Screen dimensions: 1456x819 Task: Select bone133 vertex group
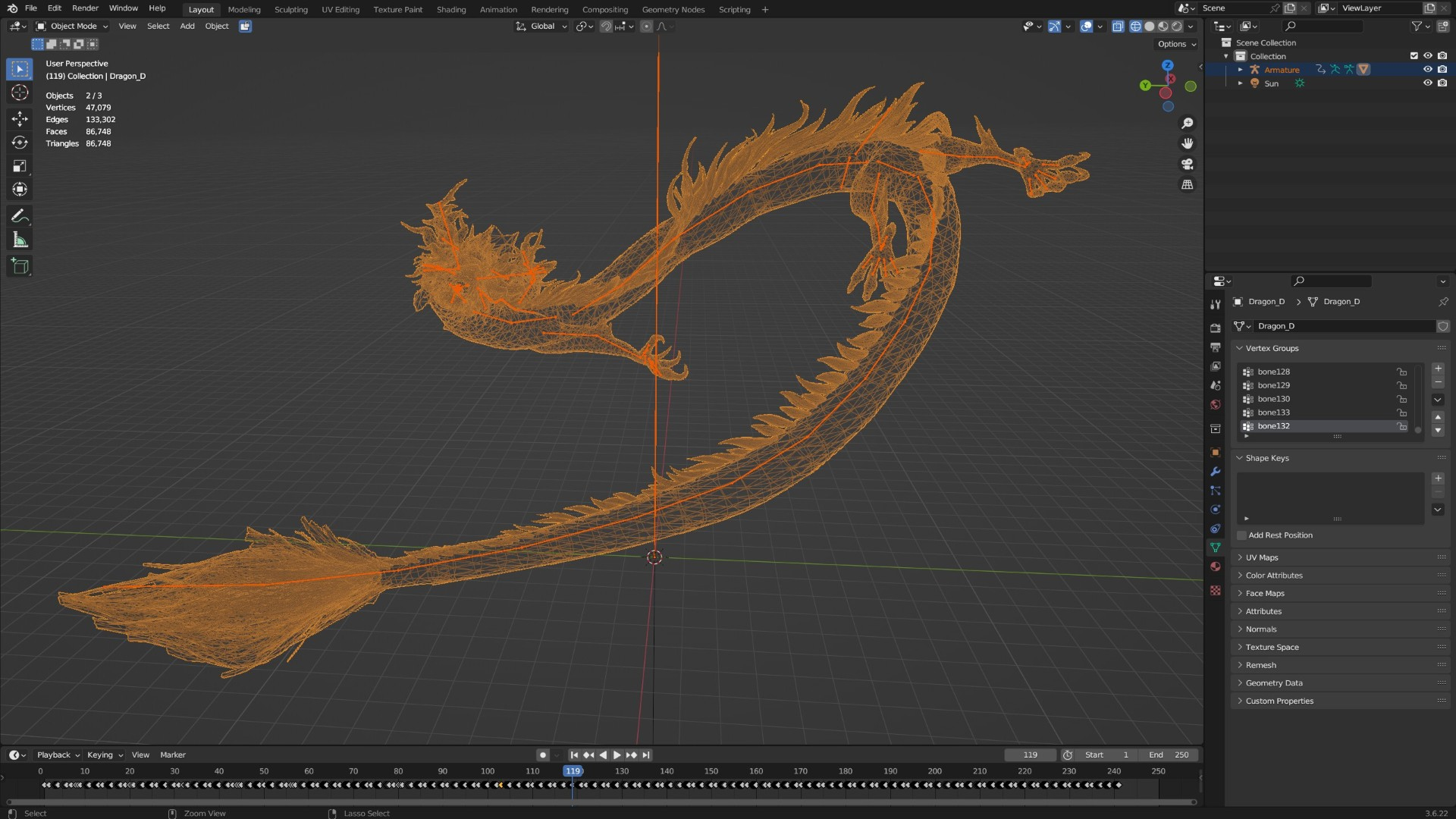pos(1323,413)
